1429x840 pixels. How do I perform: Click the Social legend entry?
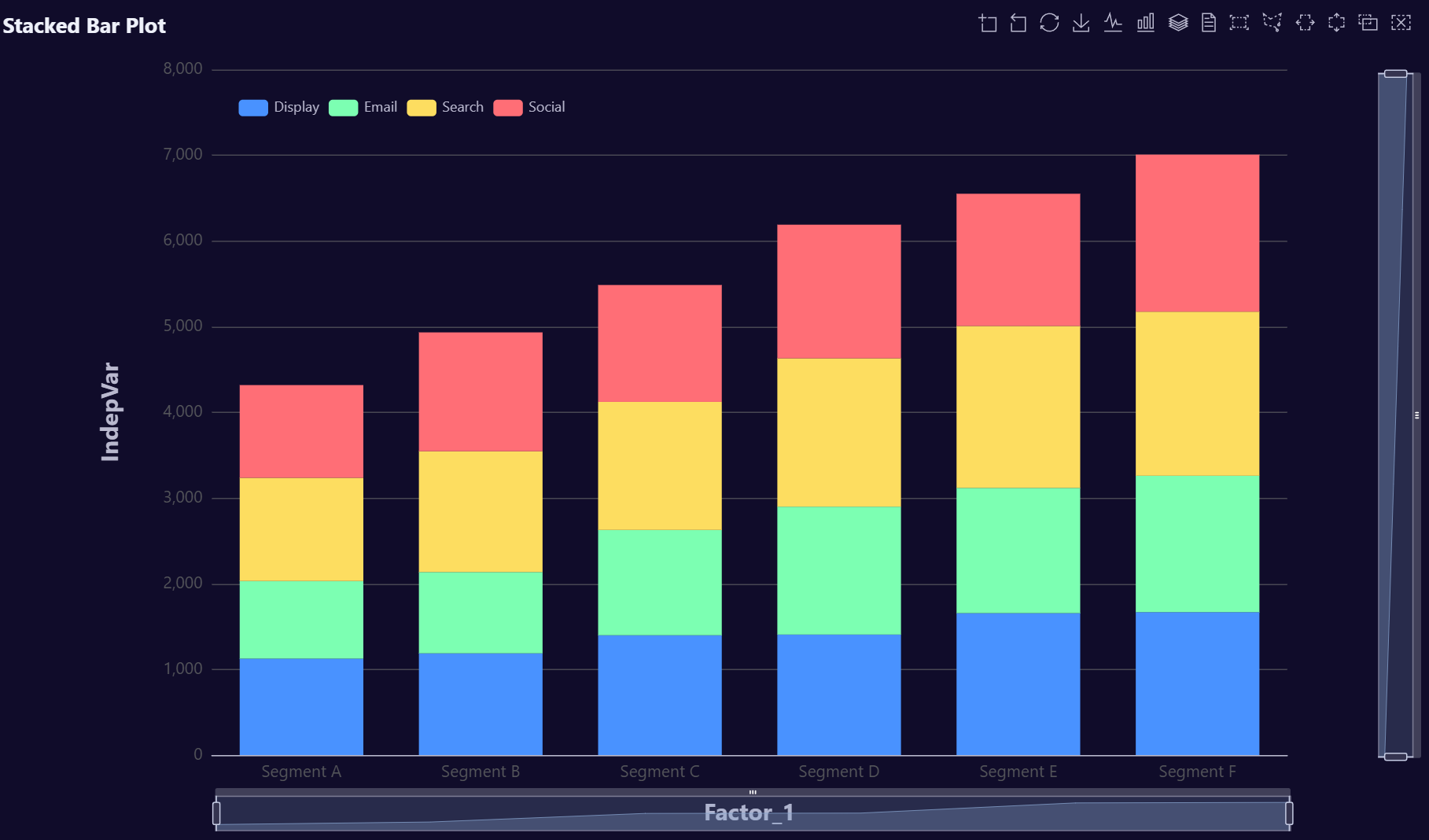529,108
